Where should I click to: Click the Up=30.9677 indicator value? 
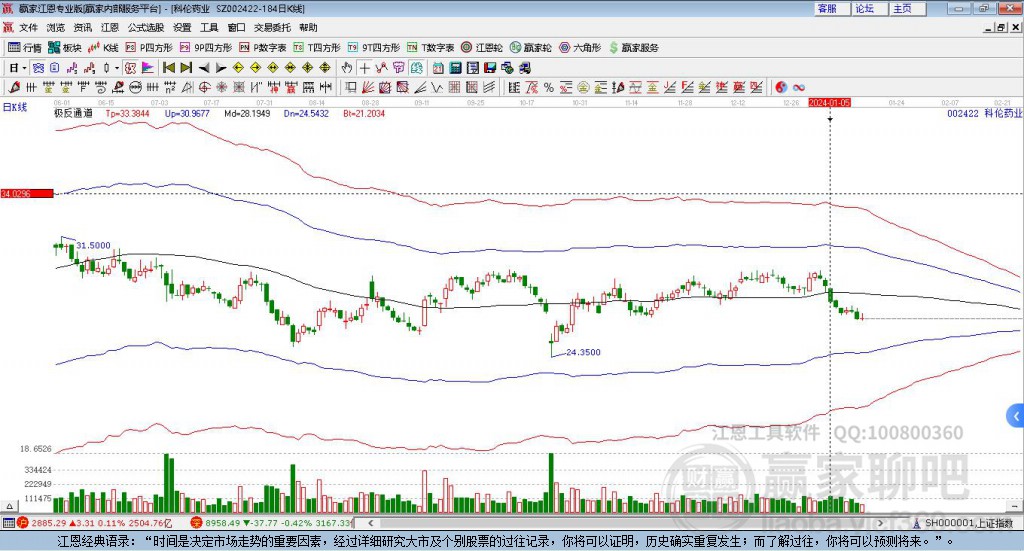tap(187, 114)
